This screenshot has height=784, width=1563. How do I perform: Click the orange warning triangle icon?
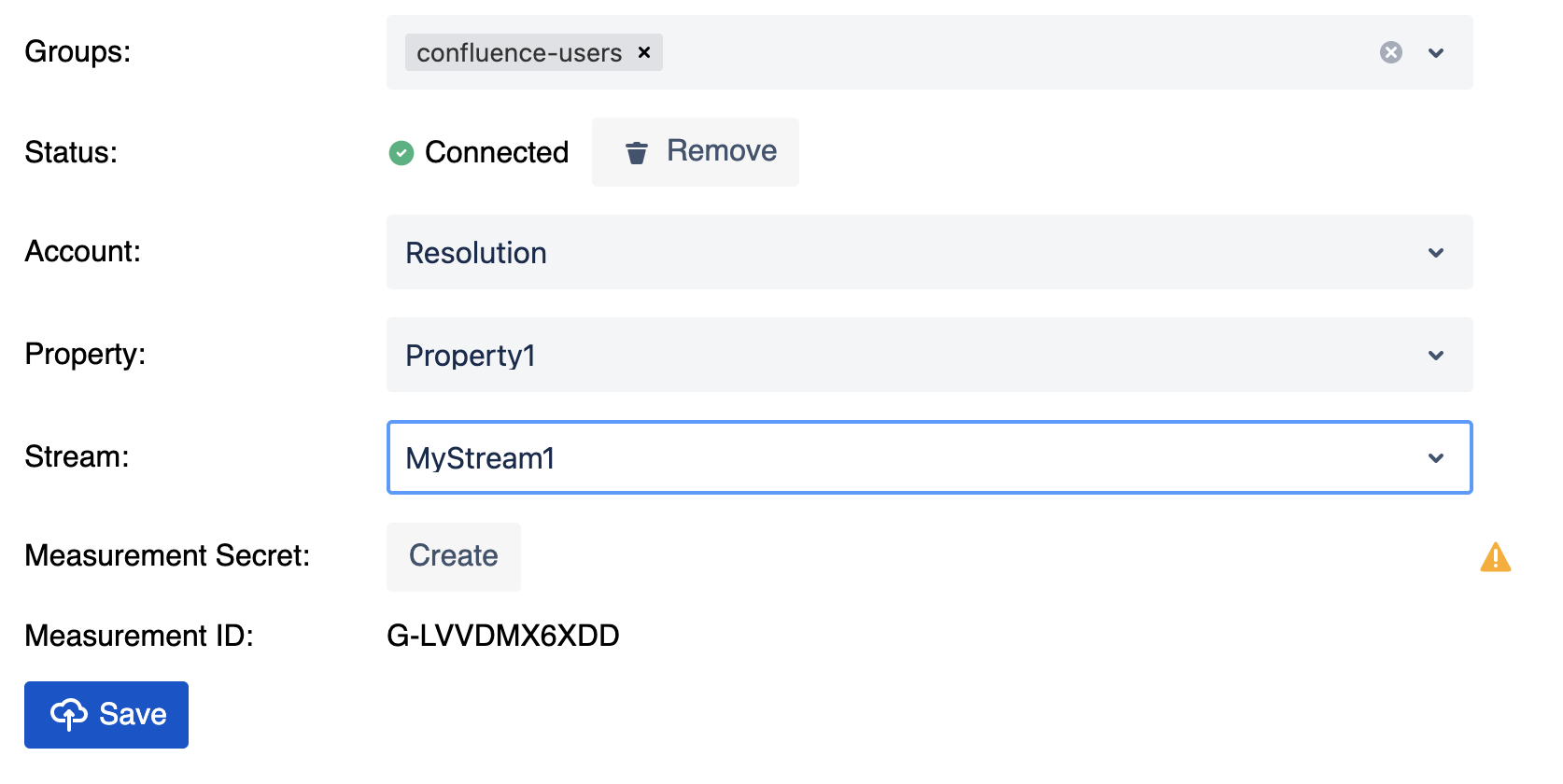[1496, 557]
